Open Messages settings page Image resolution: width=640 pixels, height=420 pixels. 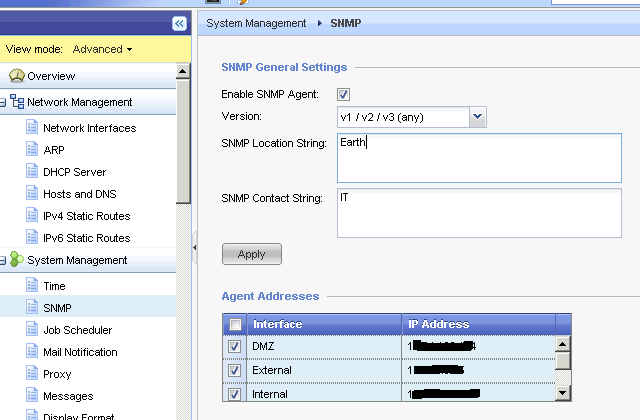click(68, 396)
